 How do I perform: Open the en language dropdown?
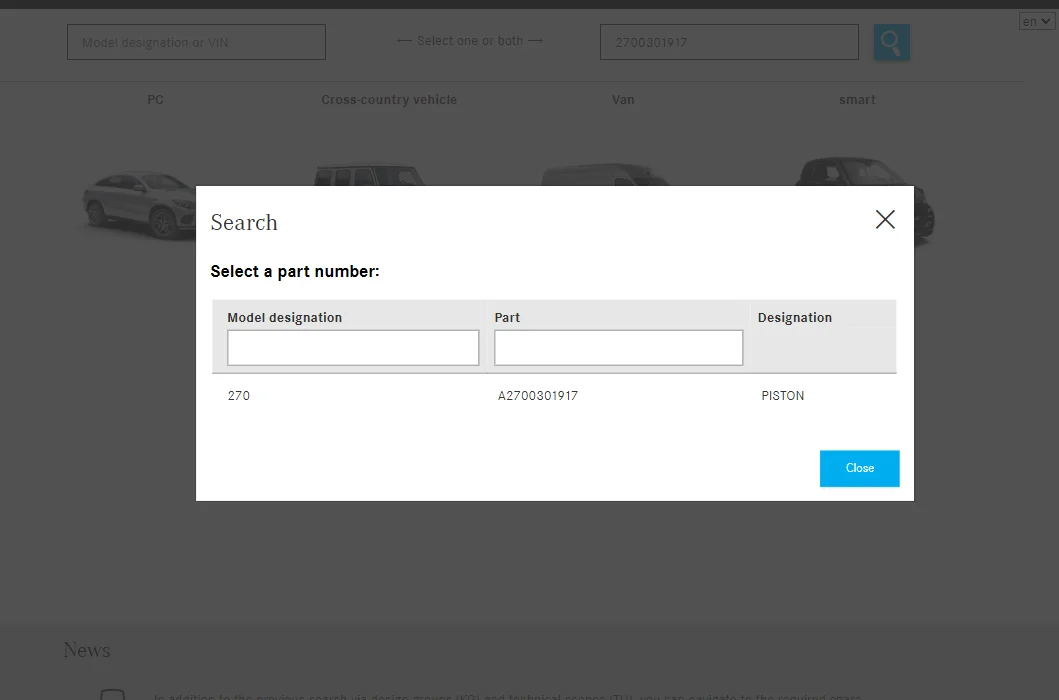click(1036, 22)
